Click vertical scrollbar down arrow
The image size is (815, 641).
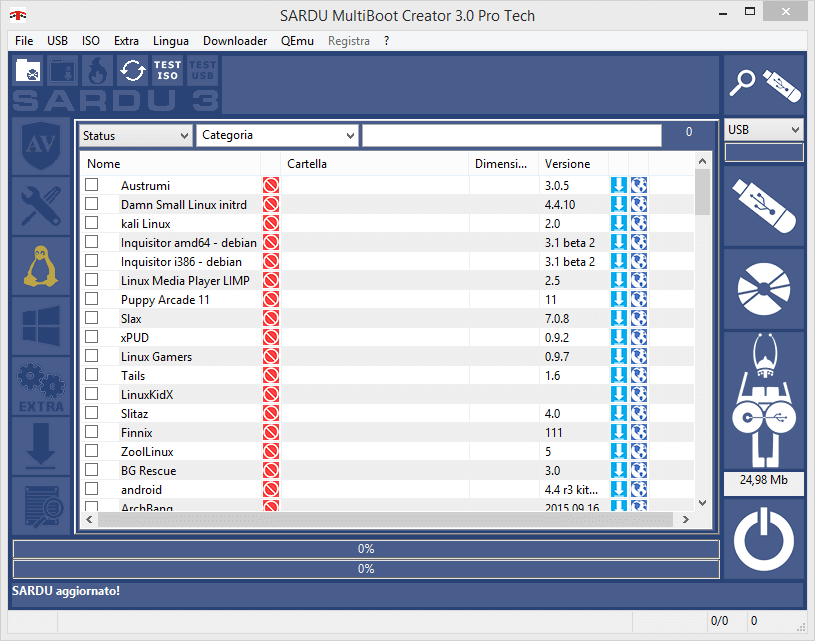(702, 503)
